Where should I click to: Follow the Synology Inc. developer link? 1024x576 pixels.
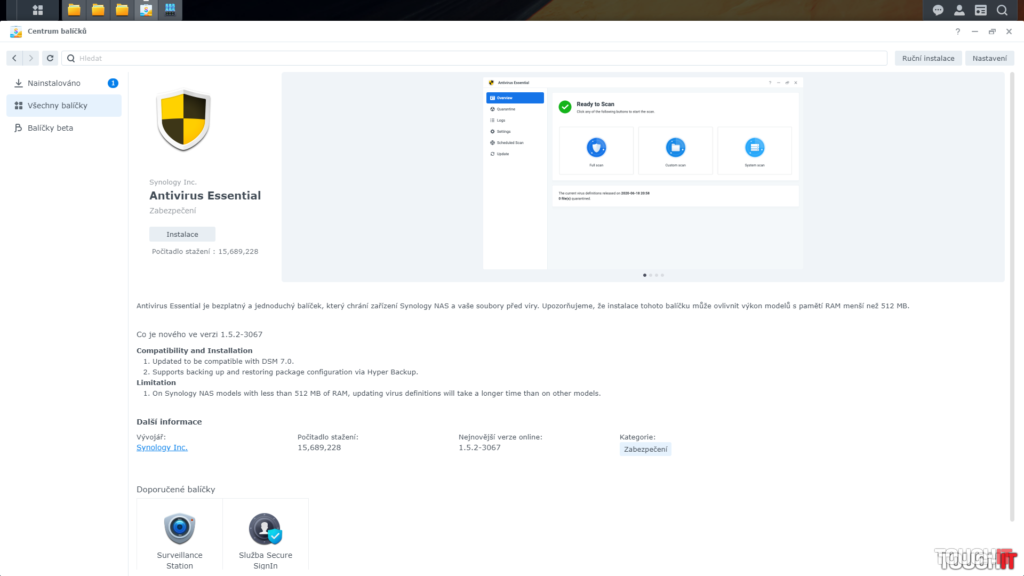click(x=162, y=447)
